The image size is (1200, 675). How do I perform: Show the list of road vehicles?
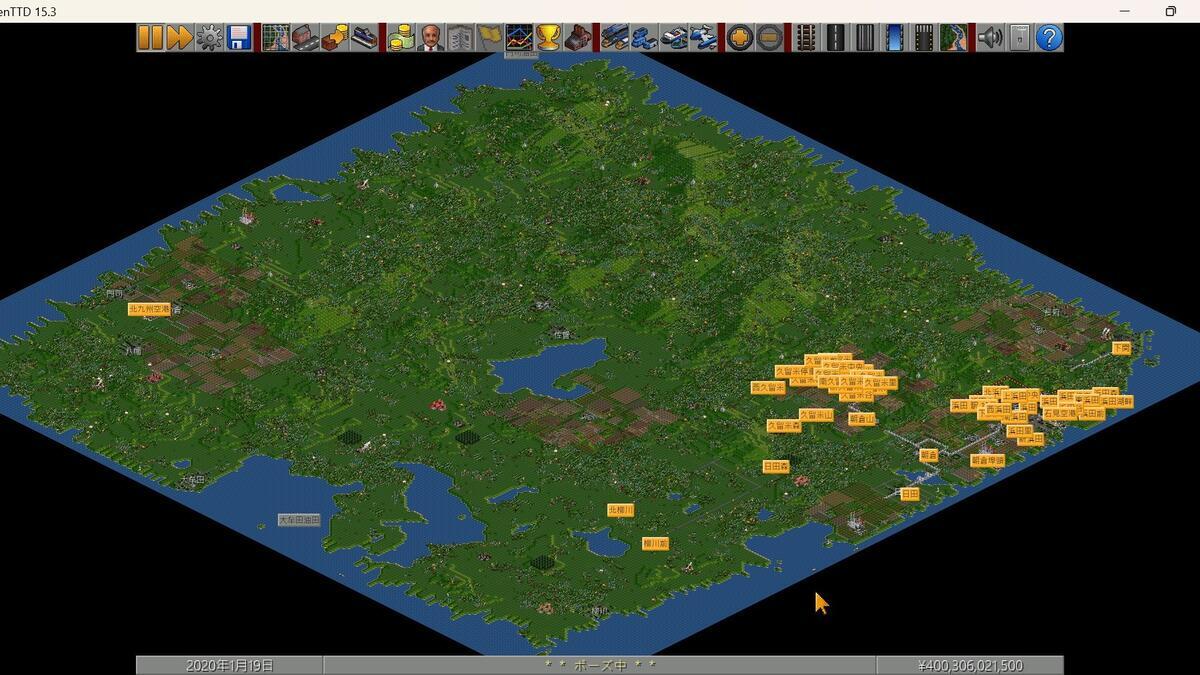644,38
